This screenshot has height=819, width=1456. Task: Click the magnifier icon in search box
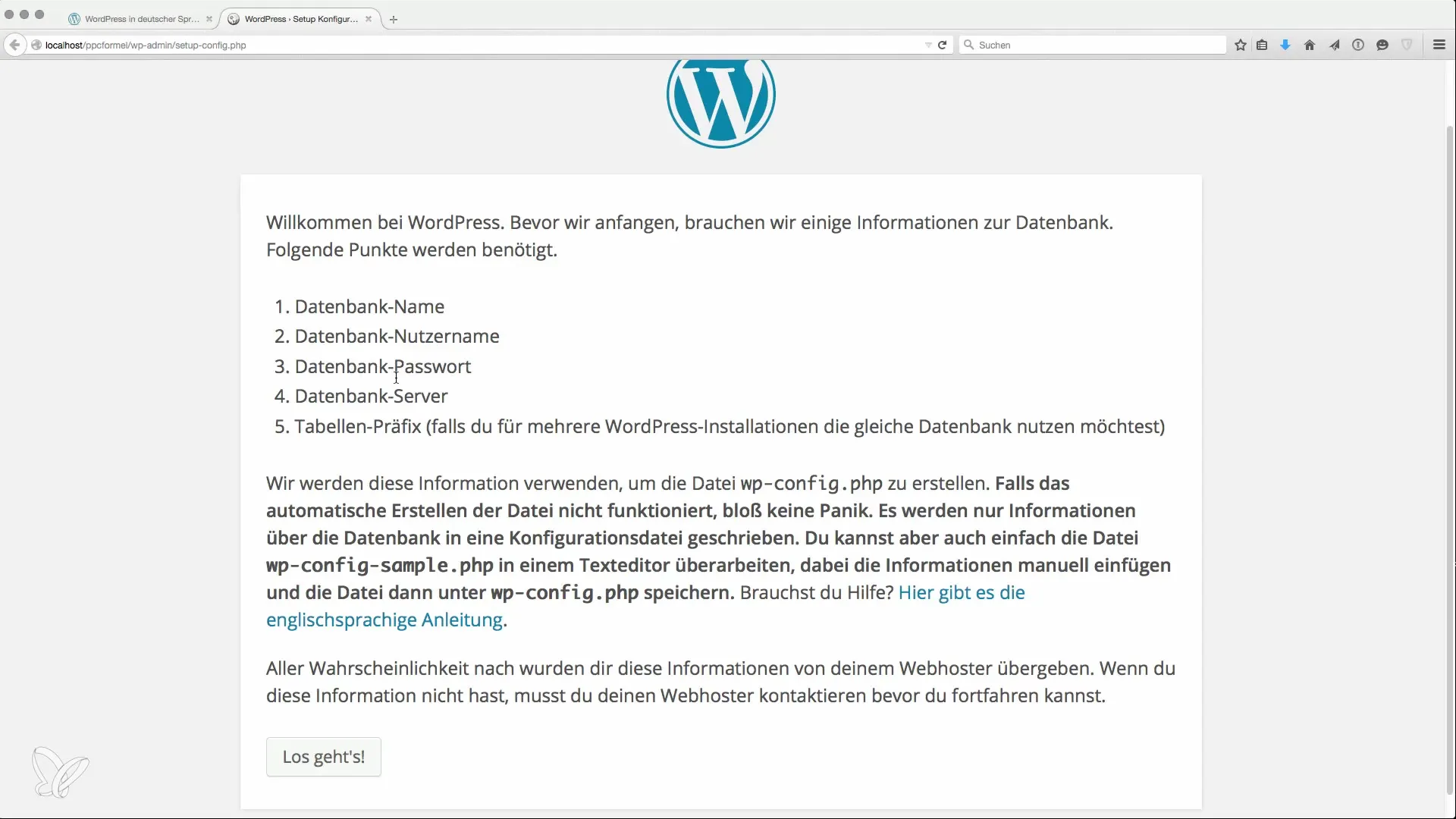tap(968, 45)
